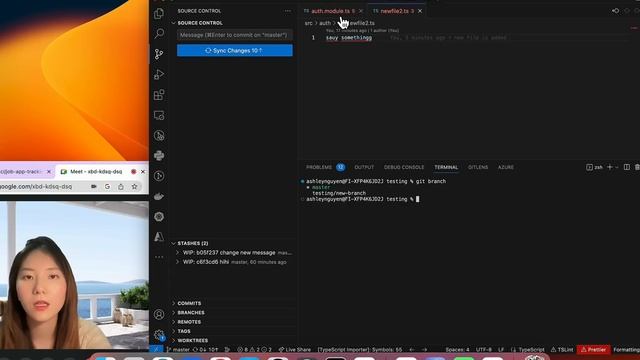Open the Run and Debug view
Viewport: 640px width, 360px height.
point(159,74)
